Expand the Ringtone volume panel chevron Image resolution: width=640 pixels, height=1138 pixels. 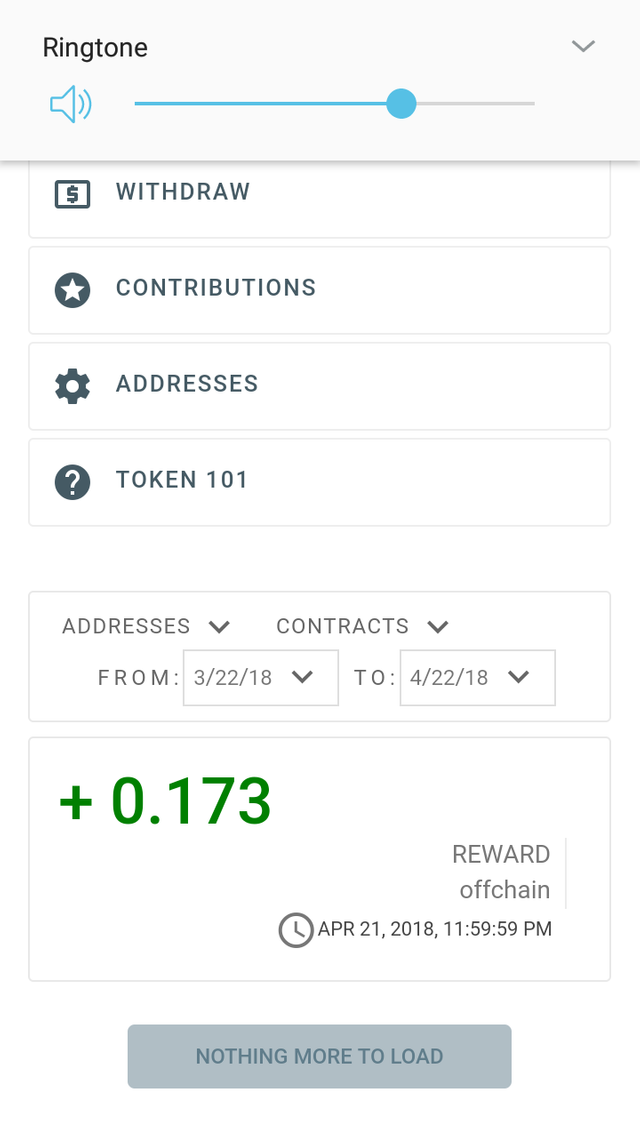point(583,47)
